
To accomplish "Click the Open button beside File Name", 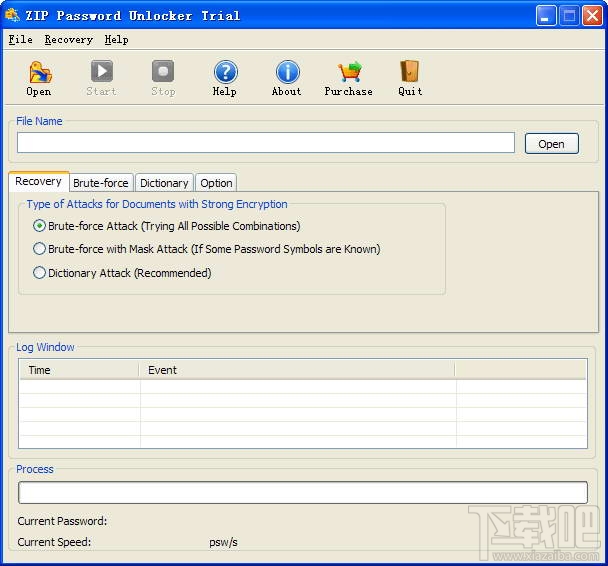I will [x=551, y=144].
